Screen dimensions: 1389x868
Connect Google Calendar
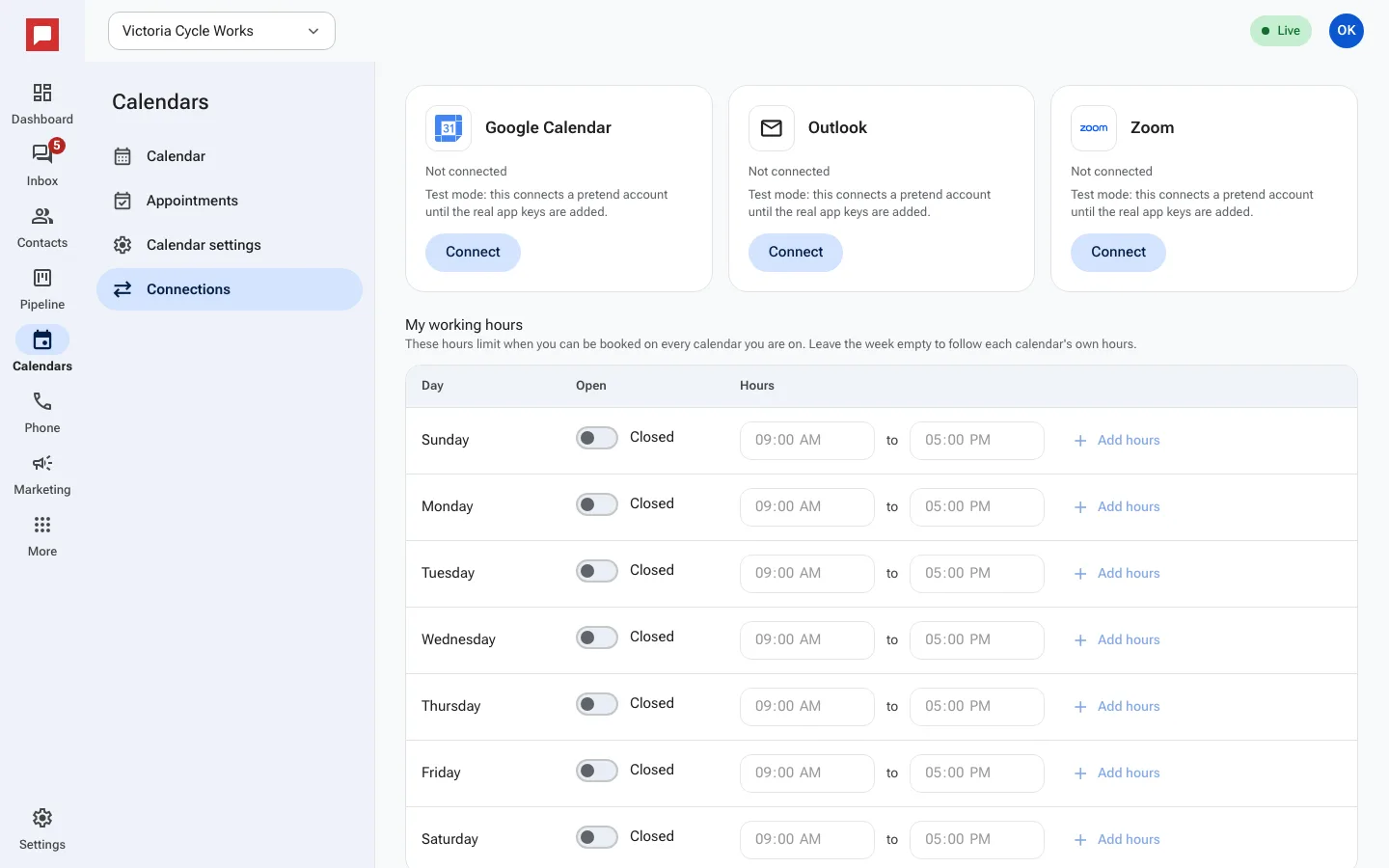click(473, 253)
